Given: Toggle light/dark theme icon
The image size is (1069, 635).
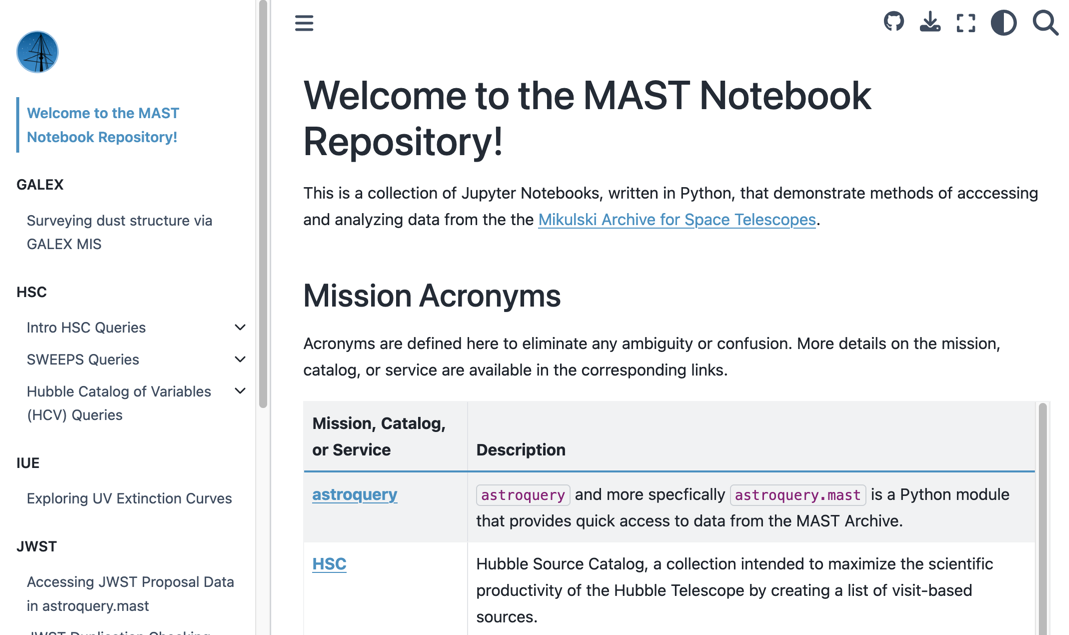Looking at the screenshot, I should [1004, 23].
